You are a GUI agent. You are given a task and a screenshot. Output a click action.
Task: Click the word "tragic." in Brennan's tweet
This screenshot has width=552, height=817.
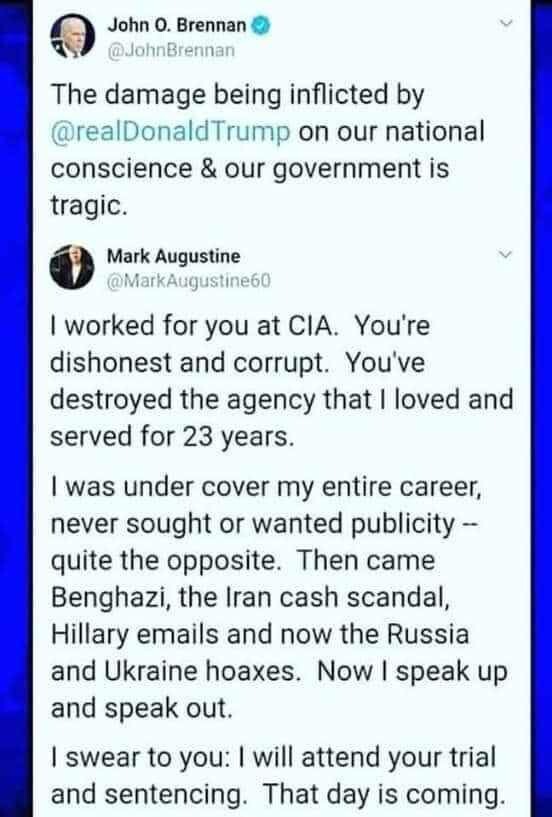(x=89, y=205)
